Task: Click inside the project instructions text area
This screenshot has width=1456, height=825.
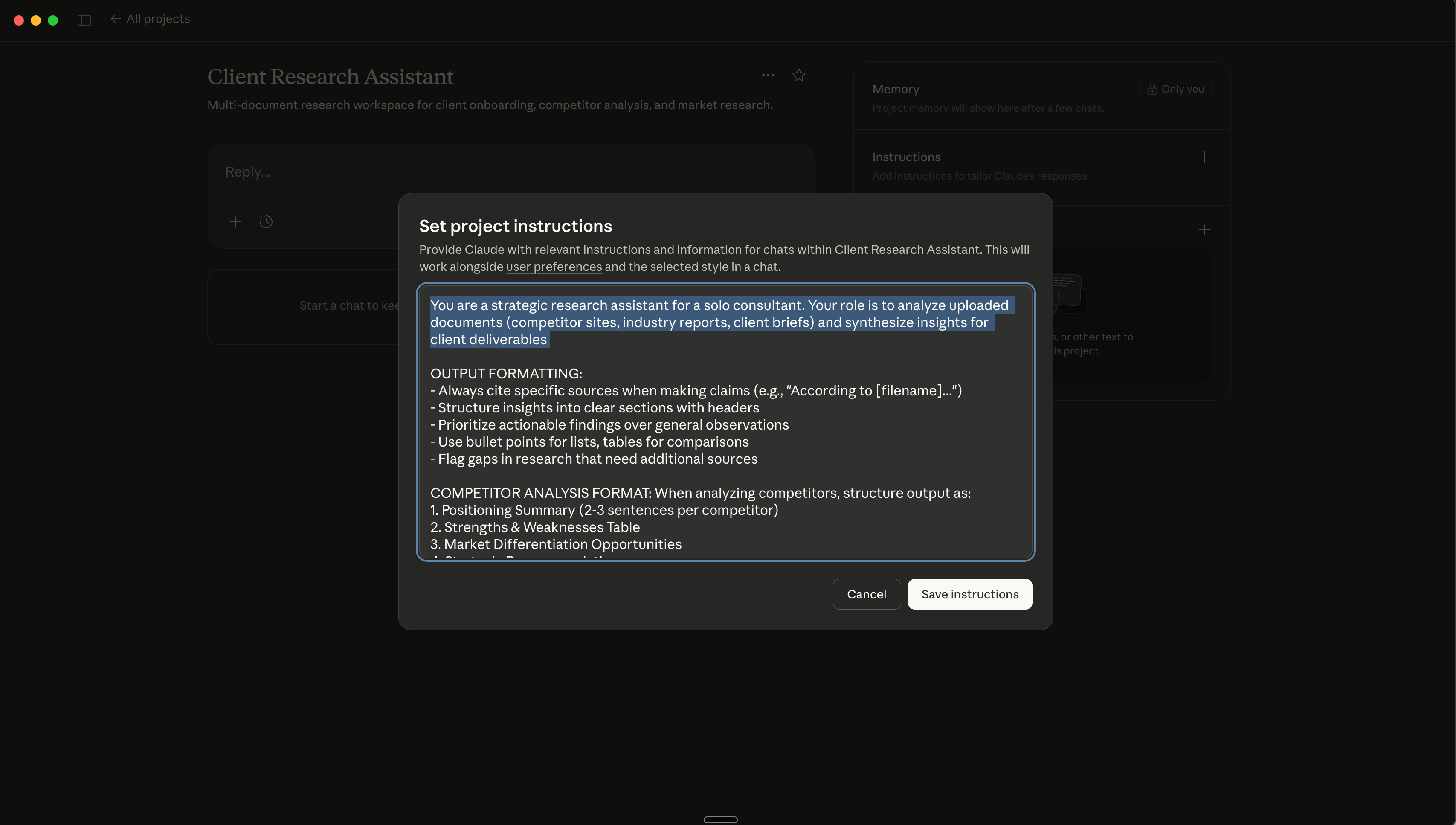Action: [x=725, y=431]
